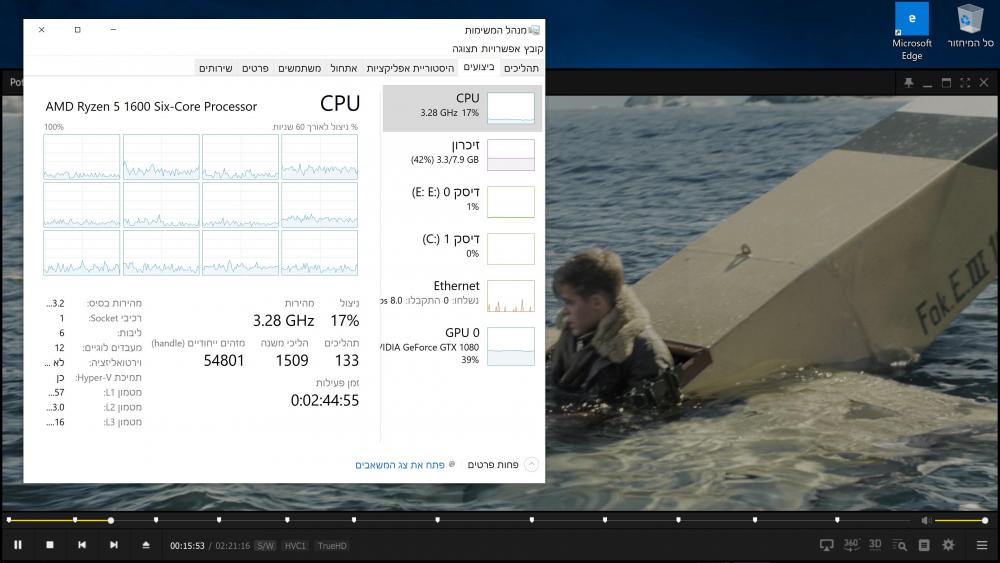Click the eject/open file icon
Image resolution: width=1000 pixels, height=563 pixels.
[x=145, y=545]
